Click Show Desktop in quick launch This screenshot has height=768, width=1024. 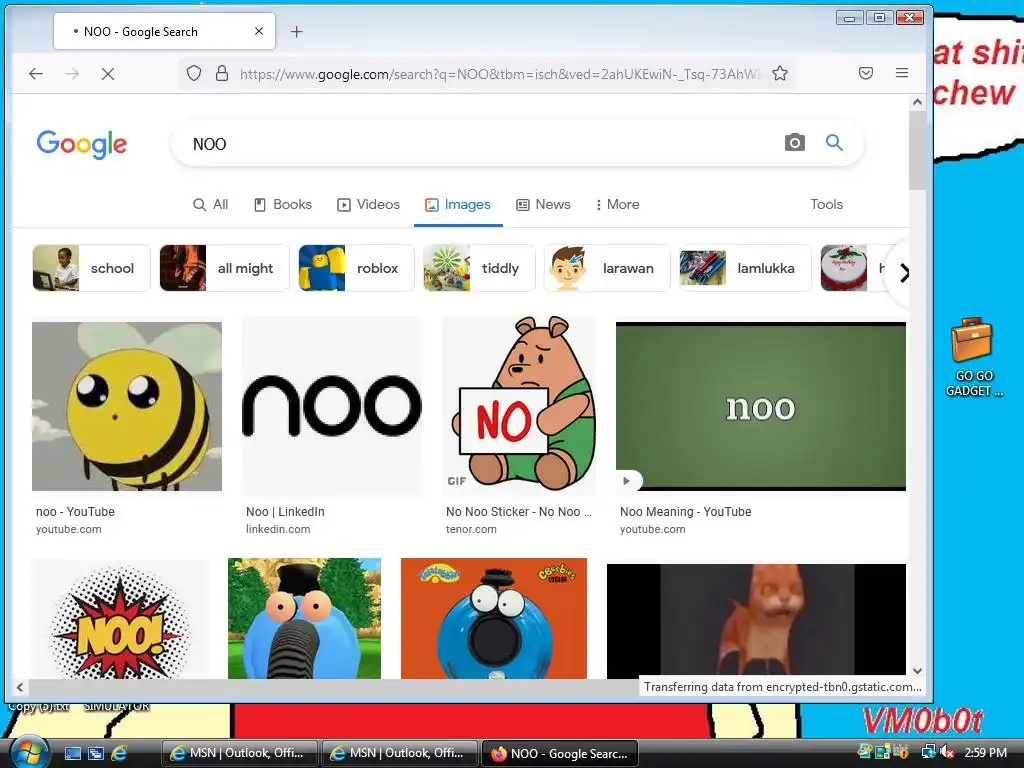pyautogui.click(x=73, y=753)
